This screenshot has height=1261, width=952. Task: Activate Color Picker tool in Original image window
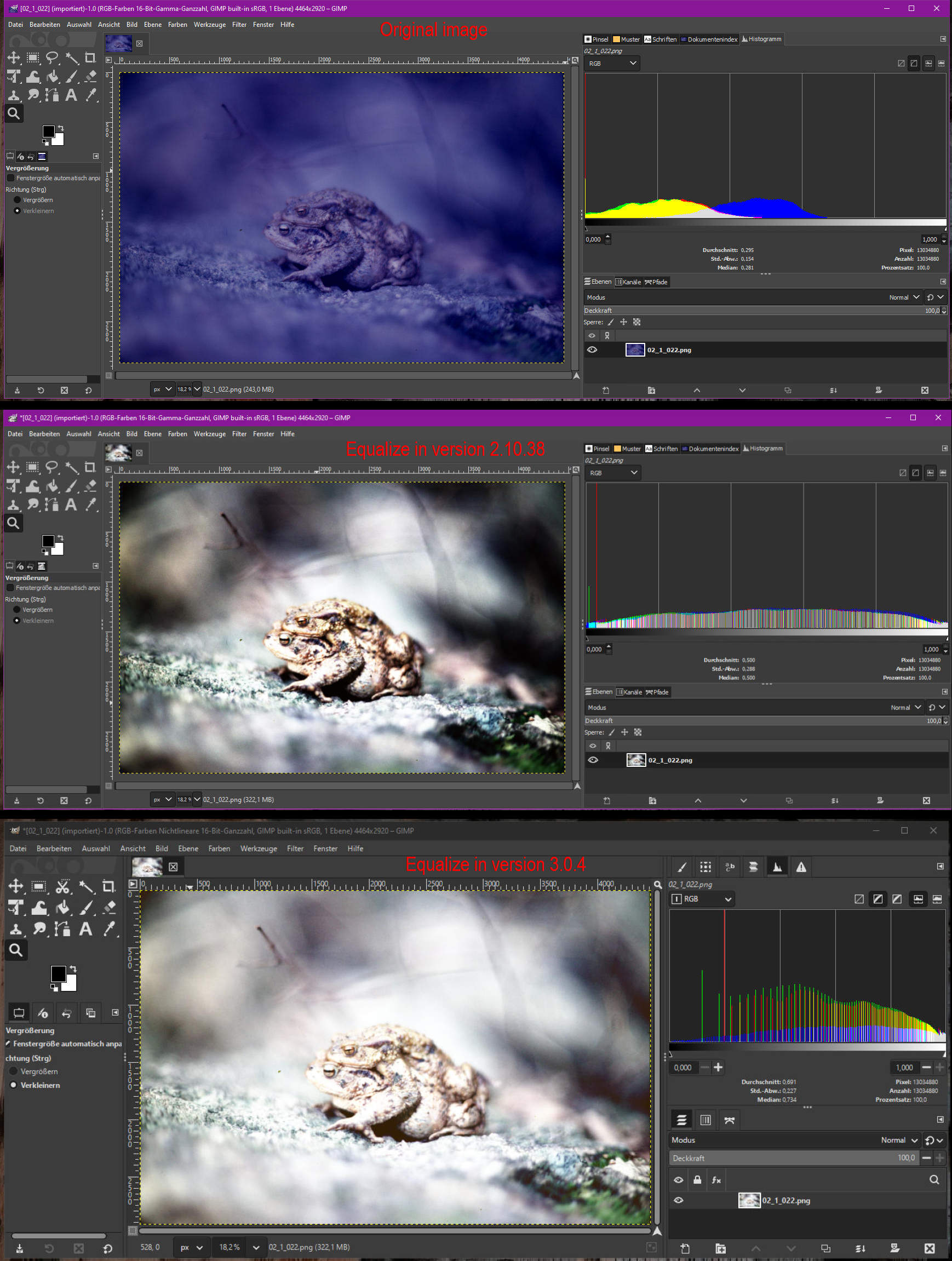pos(90,95)
